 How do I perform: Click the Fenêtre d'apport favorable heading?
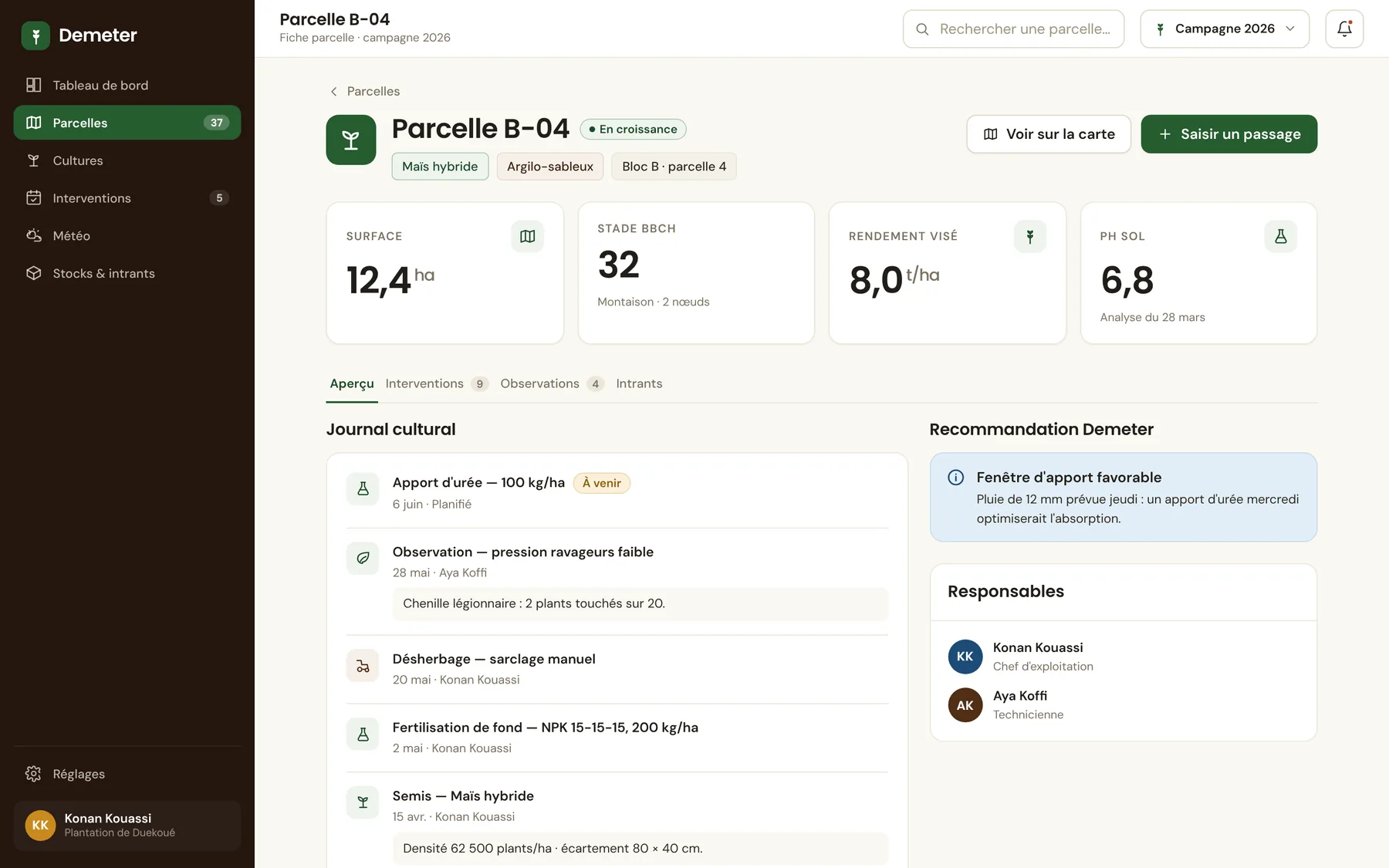1069,478
